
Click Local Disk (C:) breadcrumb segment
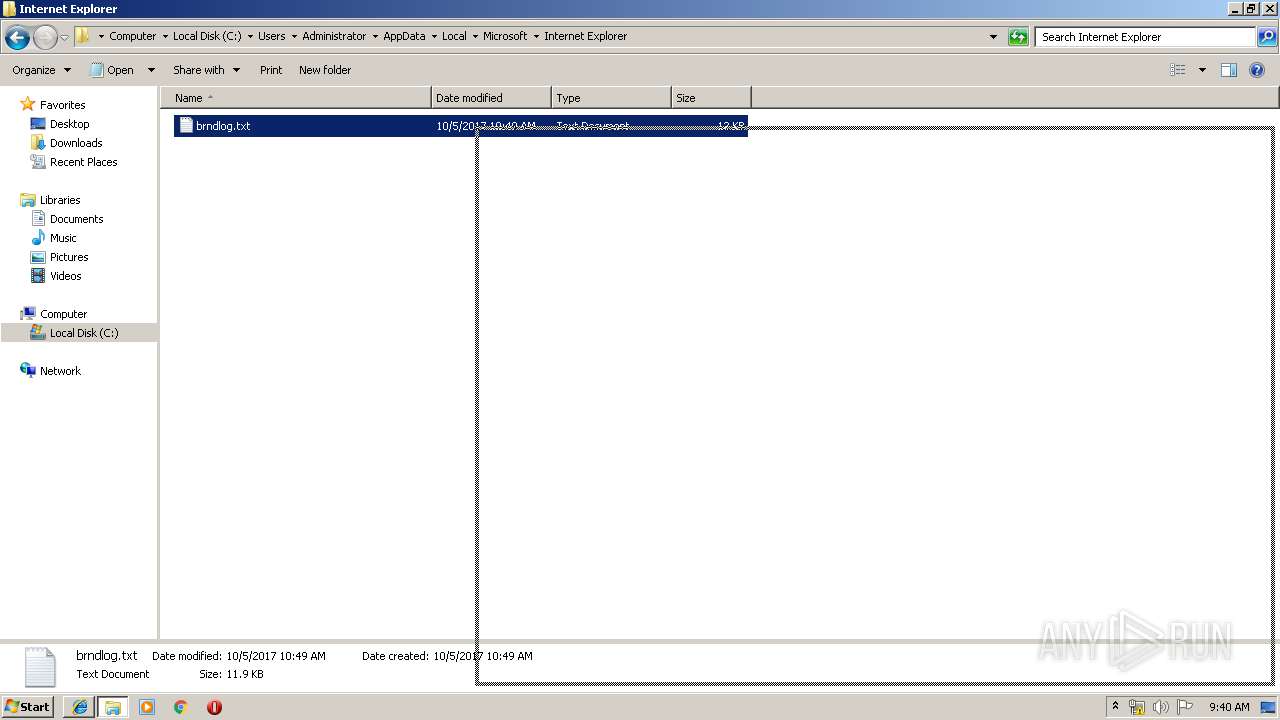coord(207,36)
